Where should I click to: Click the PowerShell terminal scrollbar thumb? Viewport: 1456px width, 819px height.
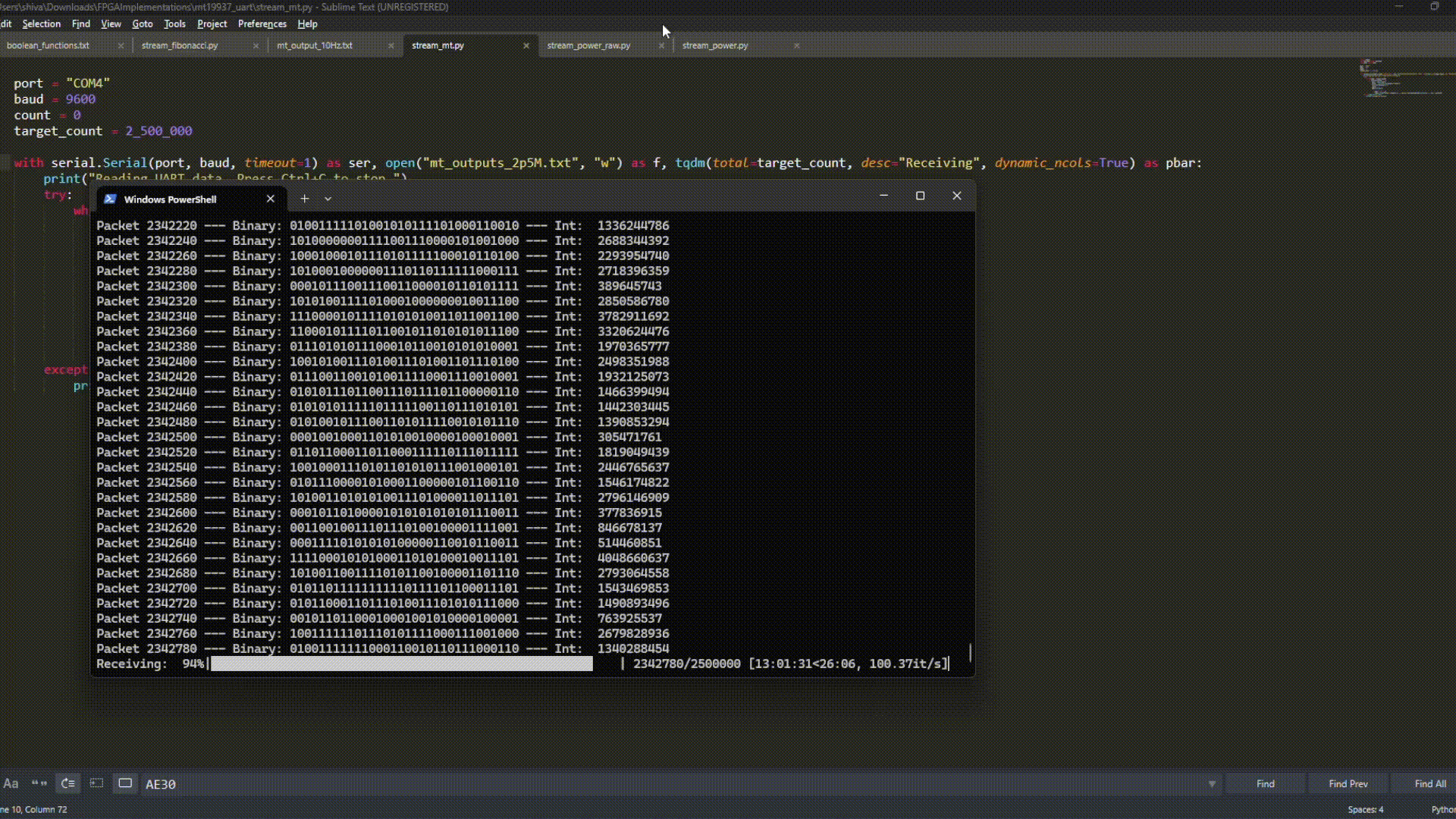tap(970, 652)
